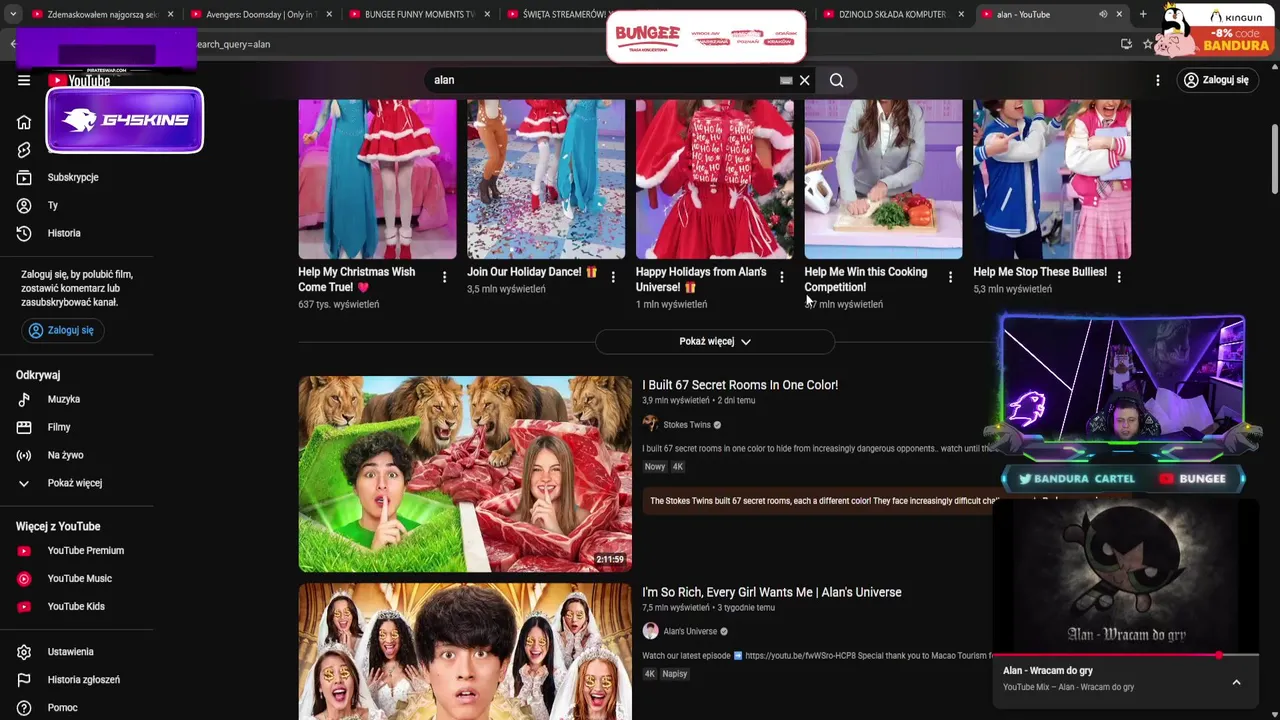The image size is (1280, 720).
Task: Expand the miniplayer with the chevron arrow
Action: [1236, 682]
